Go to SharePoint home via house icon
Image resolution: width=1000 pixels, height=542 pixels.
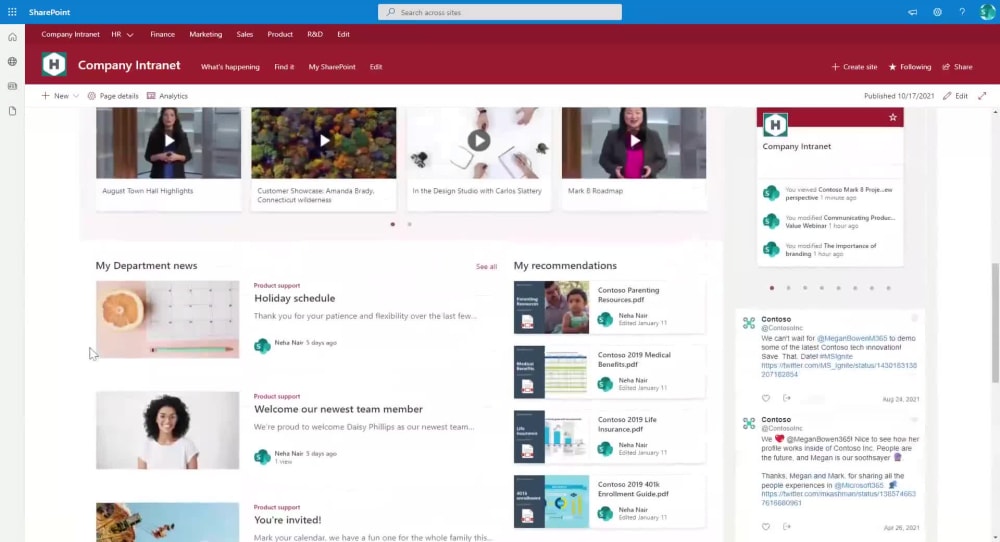(12, 37)
